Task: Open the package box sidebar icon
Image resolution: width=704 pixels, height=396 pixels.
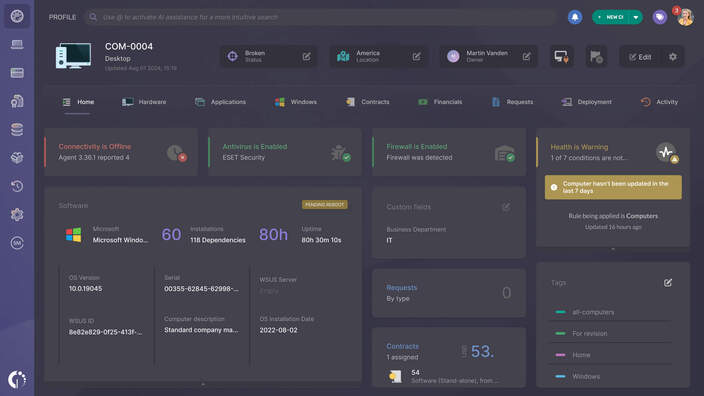Action: coord(17,158)
